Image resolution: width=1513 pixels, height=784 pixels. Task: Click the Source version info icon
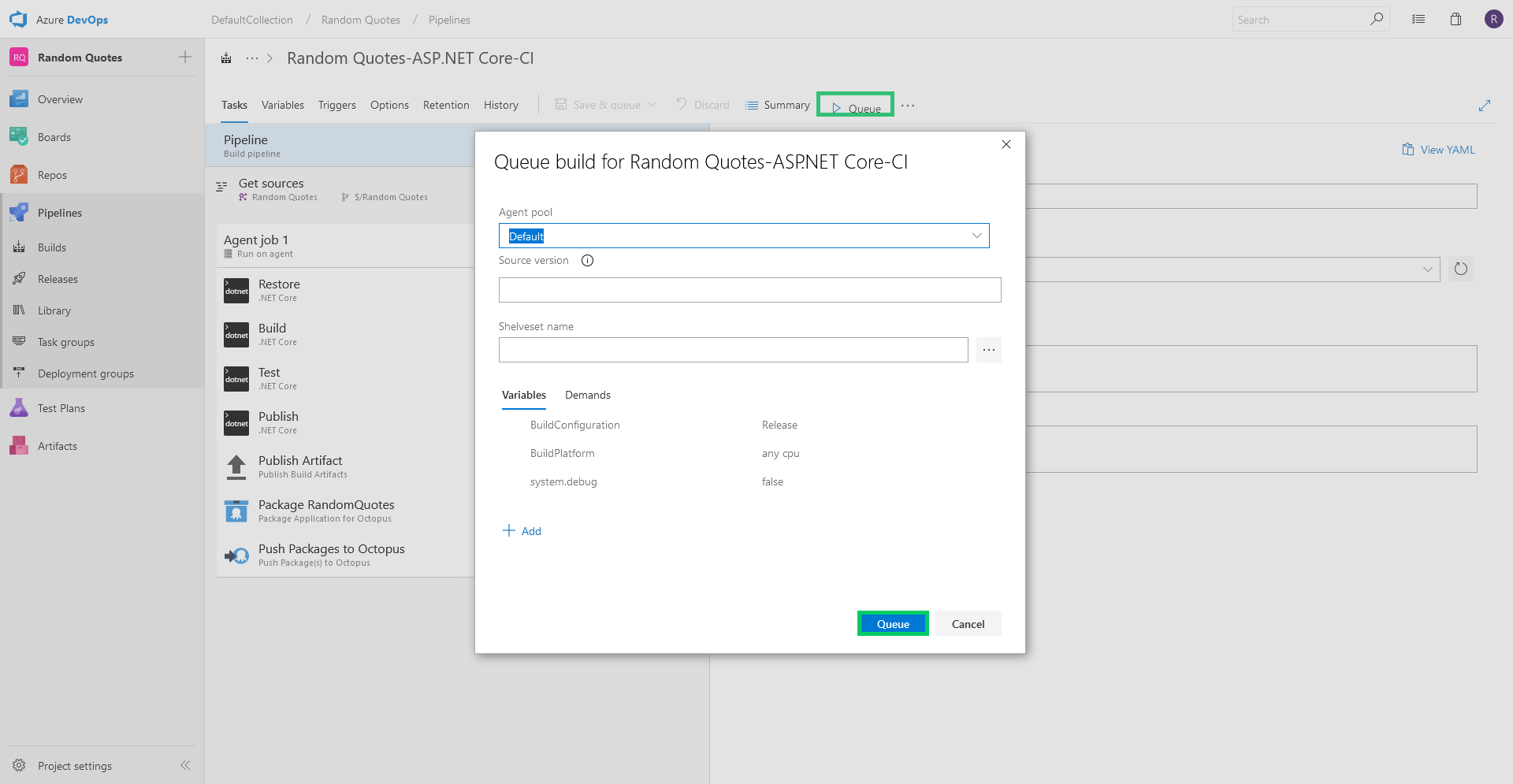pyautogui.click(x=587, y=261)
